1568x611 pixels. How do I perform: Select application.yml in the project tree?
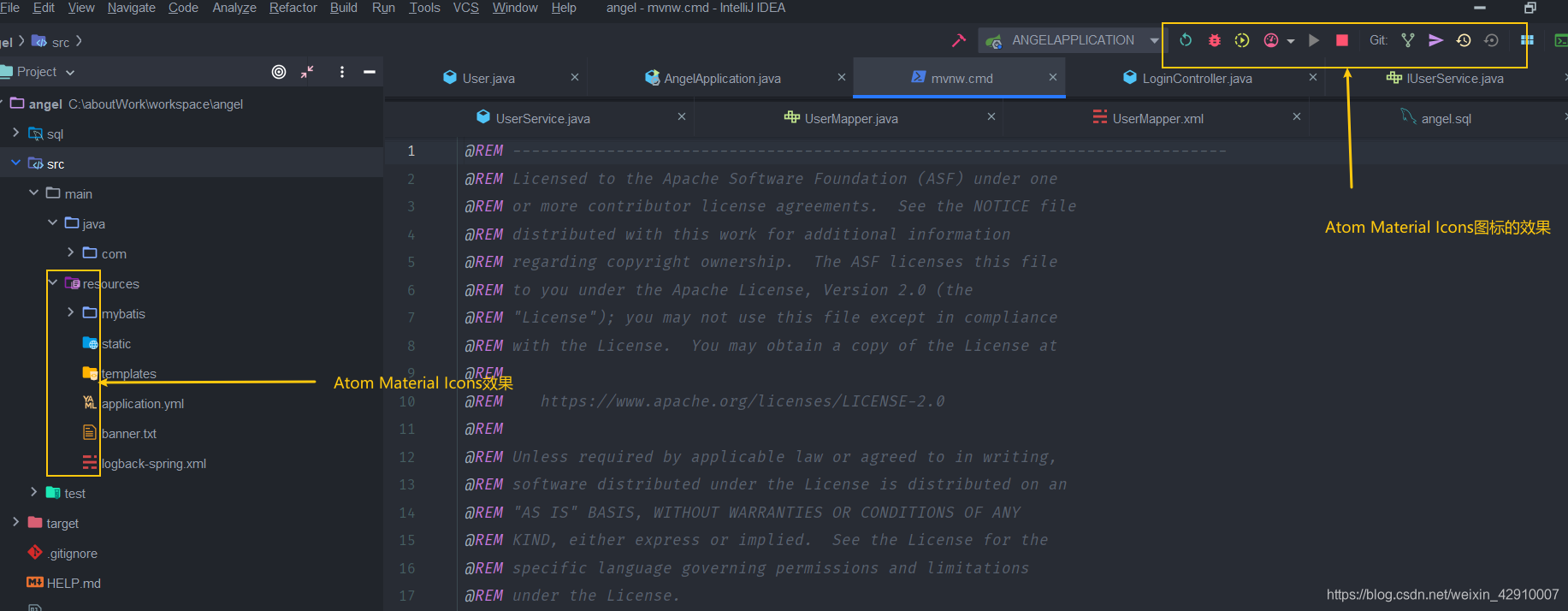(x=142, y=404)
